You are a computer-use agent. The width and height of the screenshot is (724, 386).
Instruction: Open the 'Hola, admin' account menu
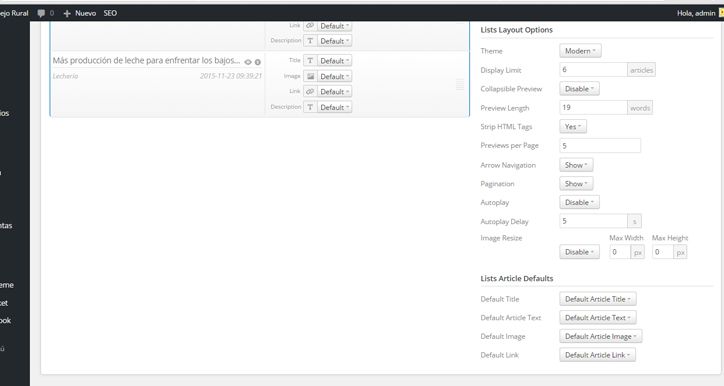tap(699, 13)
